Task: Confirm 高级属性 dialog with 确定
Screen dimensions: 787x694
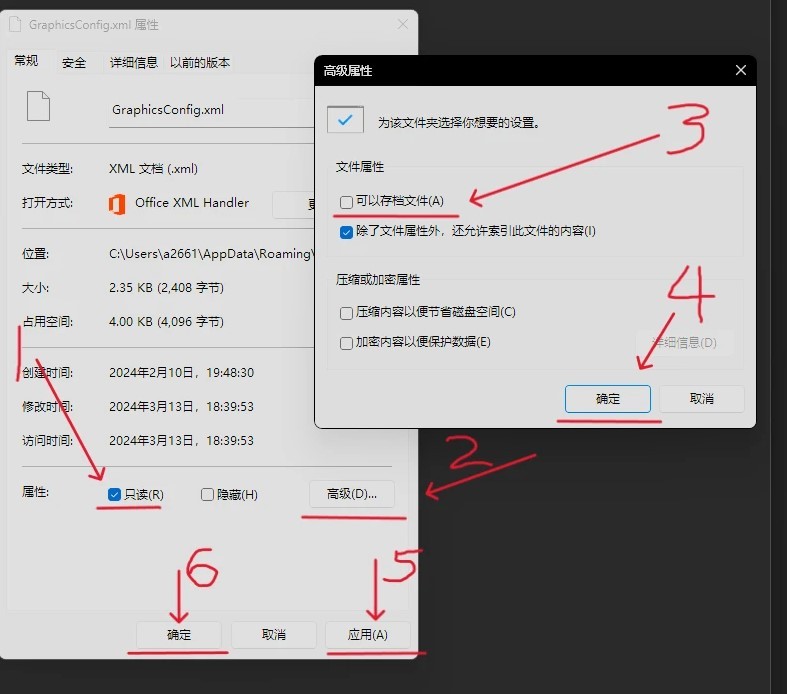Action: [608, 399]
